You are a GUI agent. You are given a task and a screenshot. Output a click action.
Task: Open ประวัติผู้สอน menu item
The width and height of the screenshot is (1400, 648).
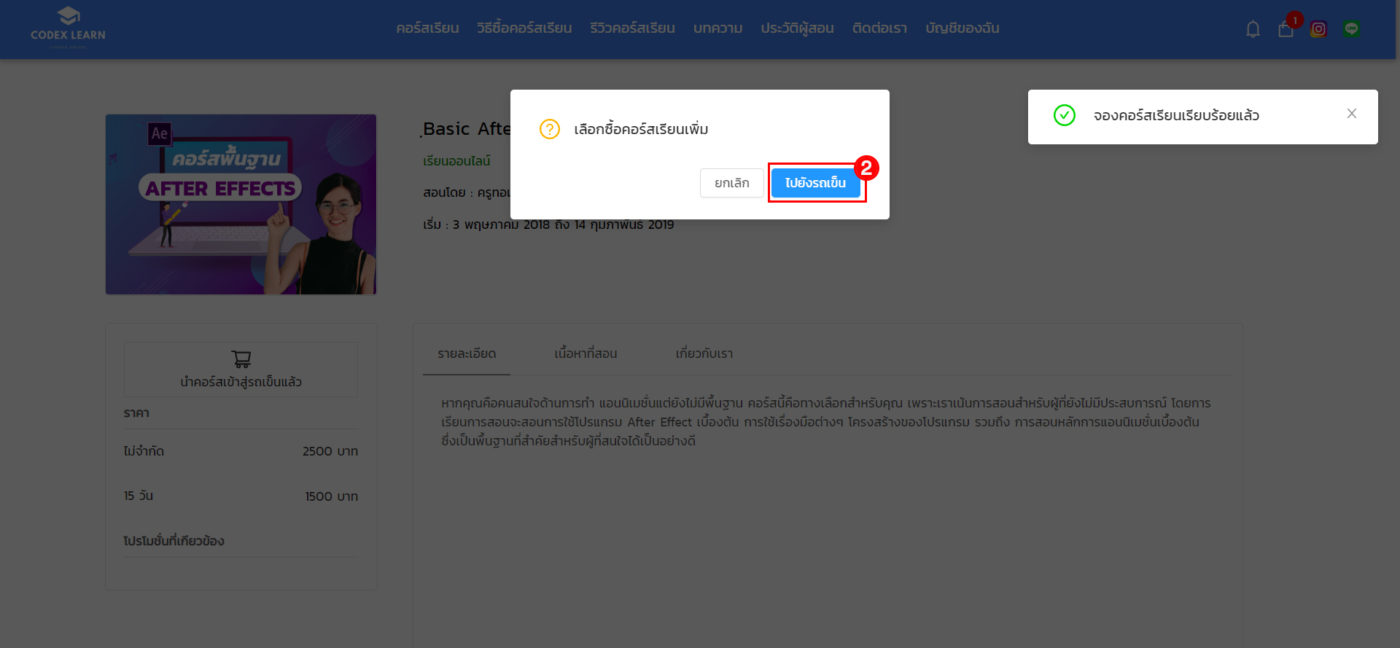[x=797, y=28]
